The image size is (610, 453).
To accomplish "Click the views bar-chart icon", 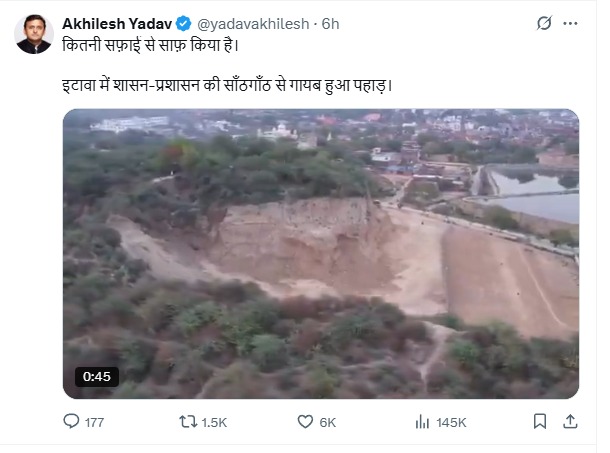I will click(422, 422).
